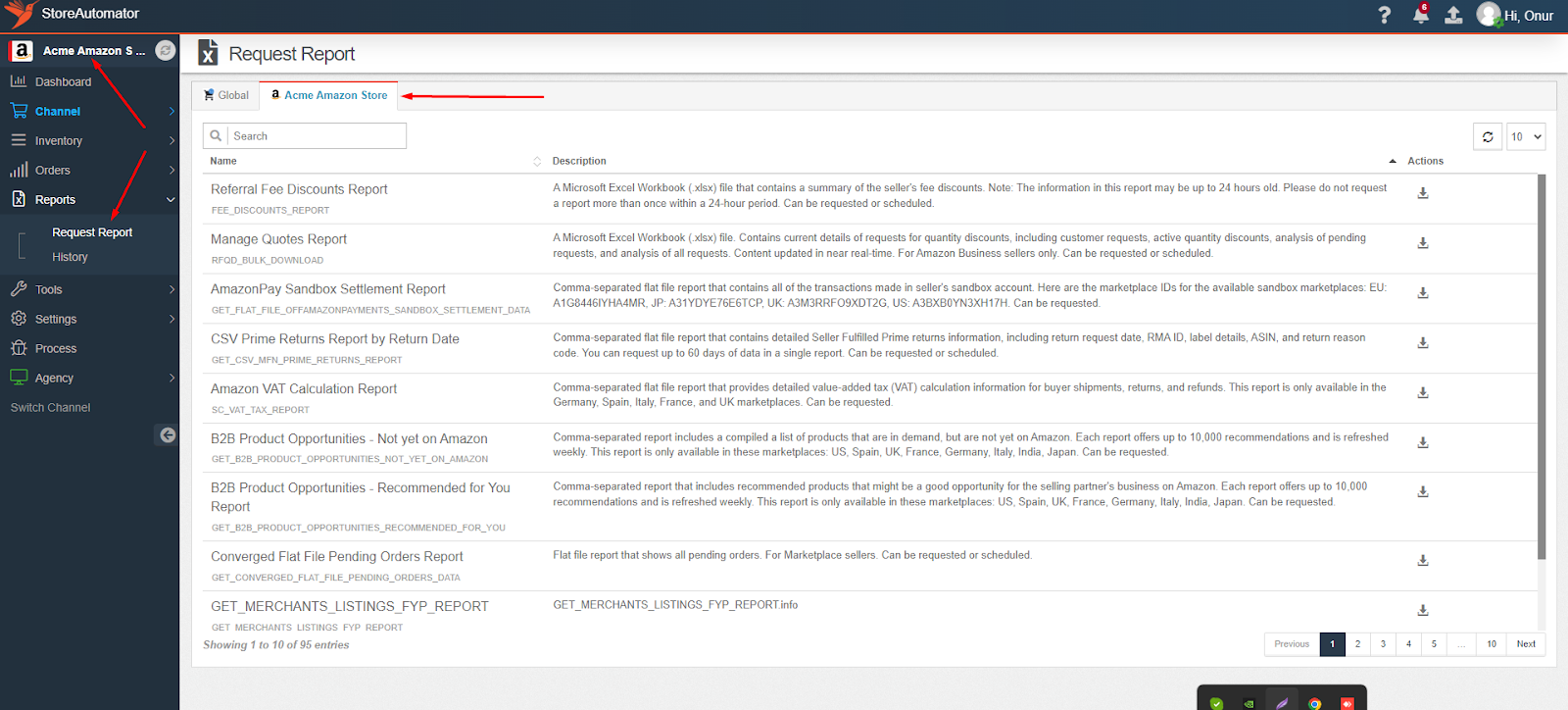Click the Chrome icon in the taskbar
Screen dimensions: 1568x710
point(1314,703)
